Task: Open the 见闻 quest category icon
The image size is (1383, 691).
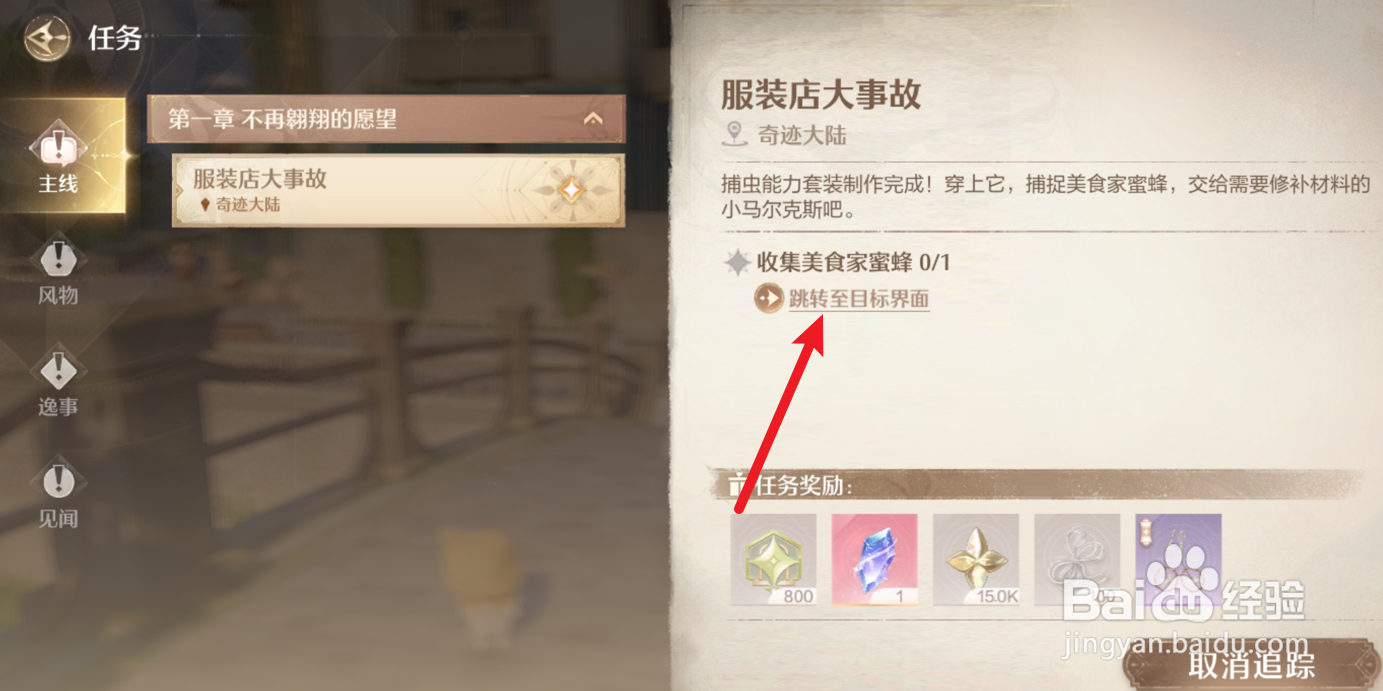Action: tap(59, 483)
